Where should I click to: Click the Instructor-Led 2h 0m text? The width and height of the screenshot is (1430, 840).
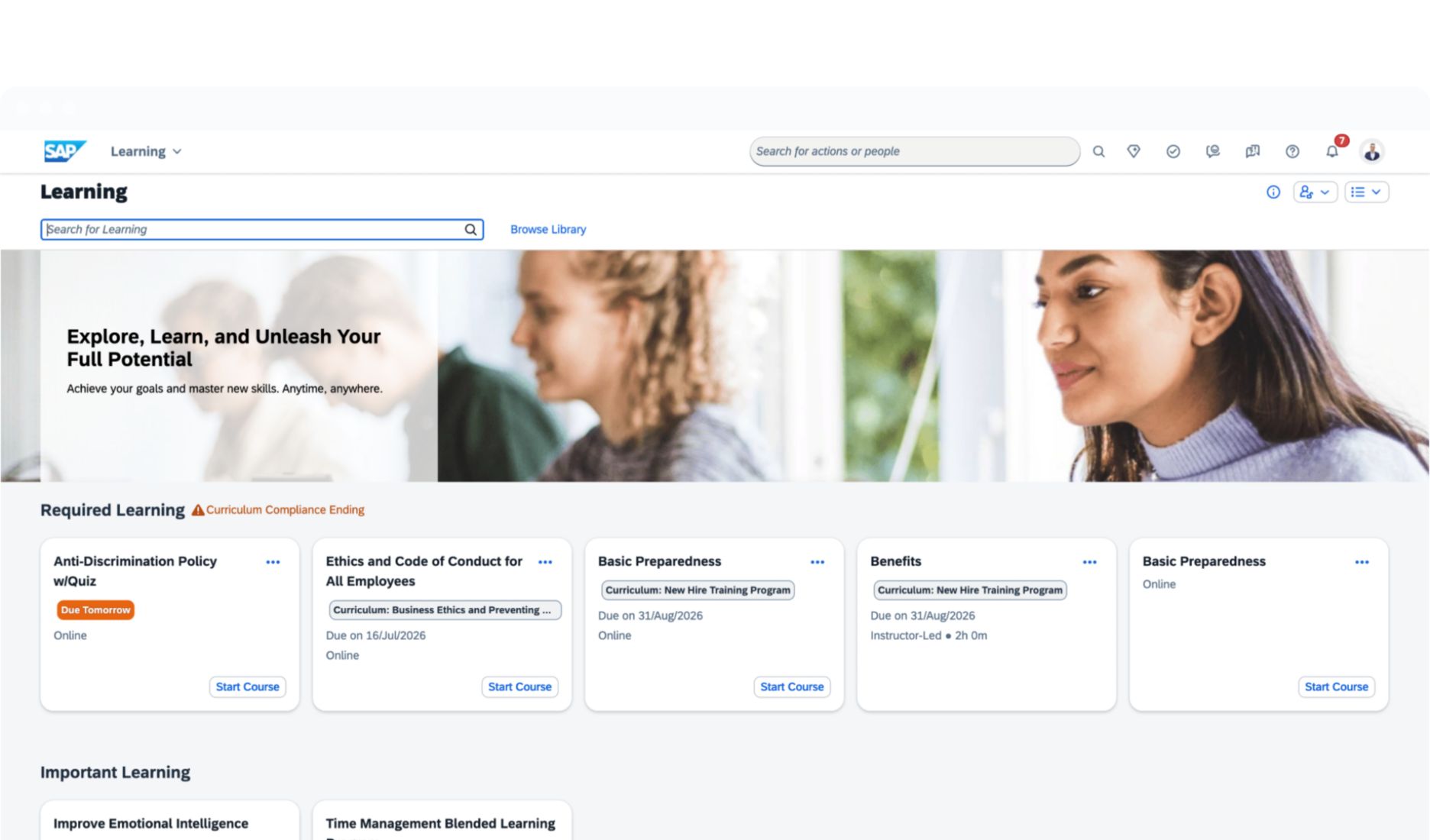click(x=929, y=635)
